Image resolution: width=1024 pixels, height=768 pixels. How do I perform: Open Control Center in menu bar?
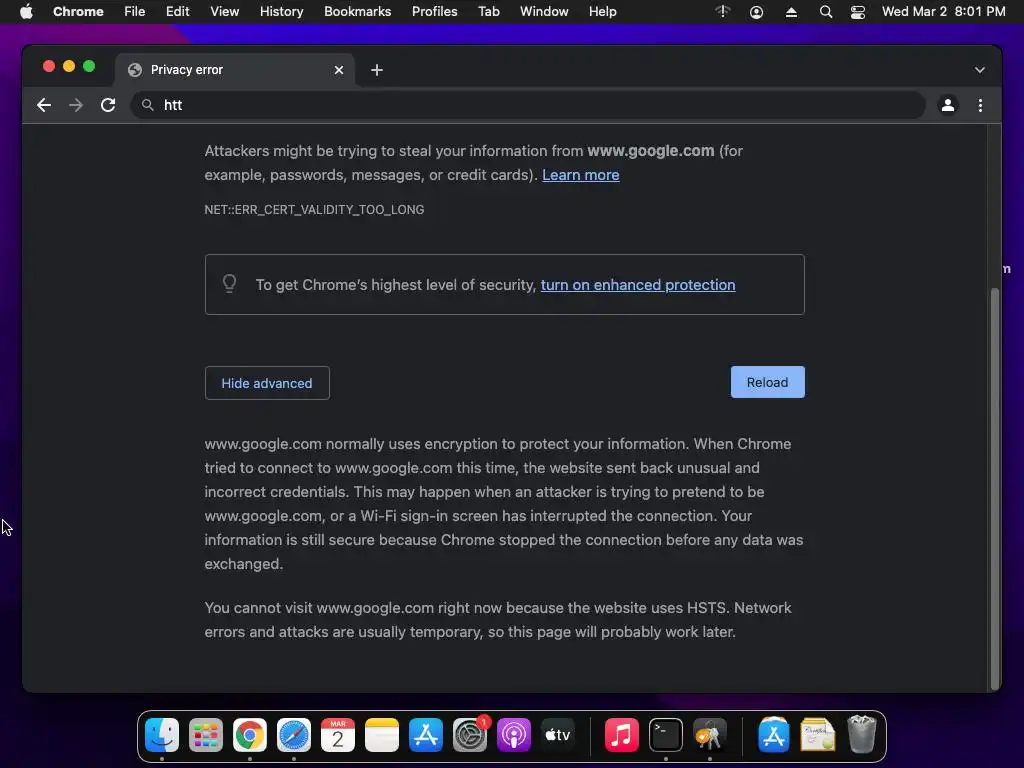coord(857,12)
